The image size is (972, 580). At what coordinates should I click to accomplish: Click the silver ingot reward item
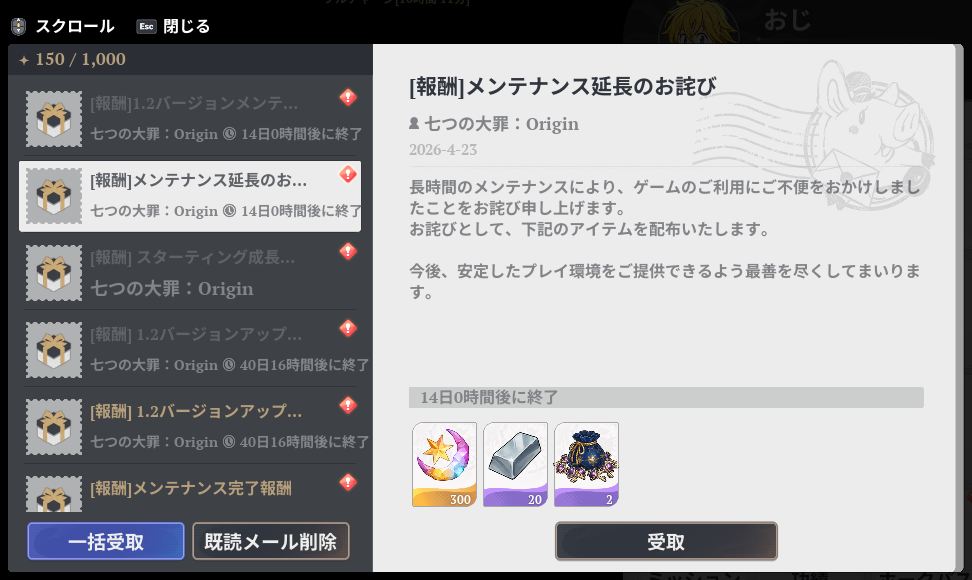[x=515, y=464]
